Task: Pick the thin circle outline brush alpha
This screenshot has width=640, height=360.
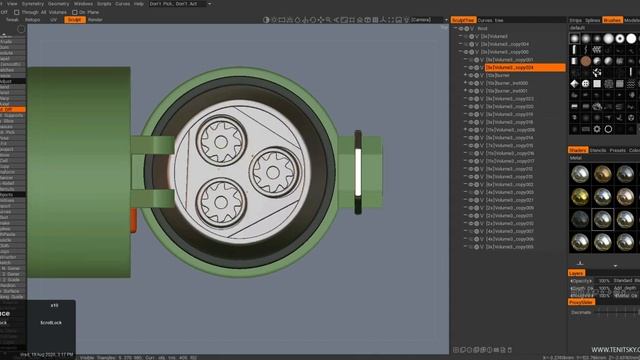Action: tap(608, 129)
